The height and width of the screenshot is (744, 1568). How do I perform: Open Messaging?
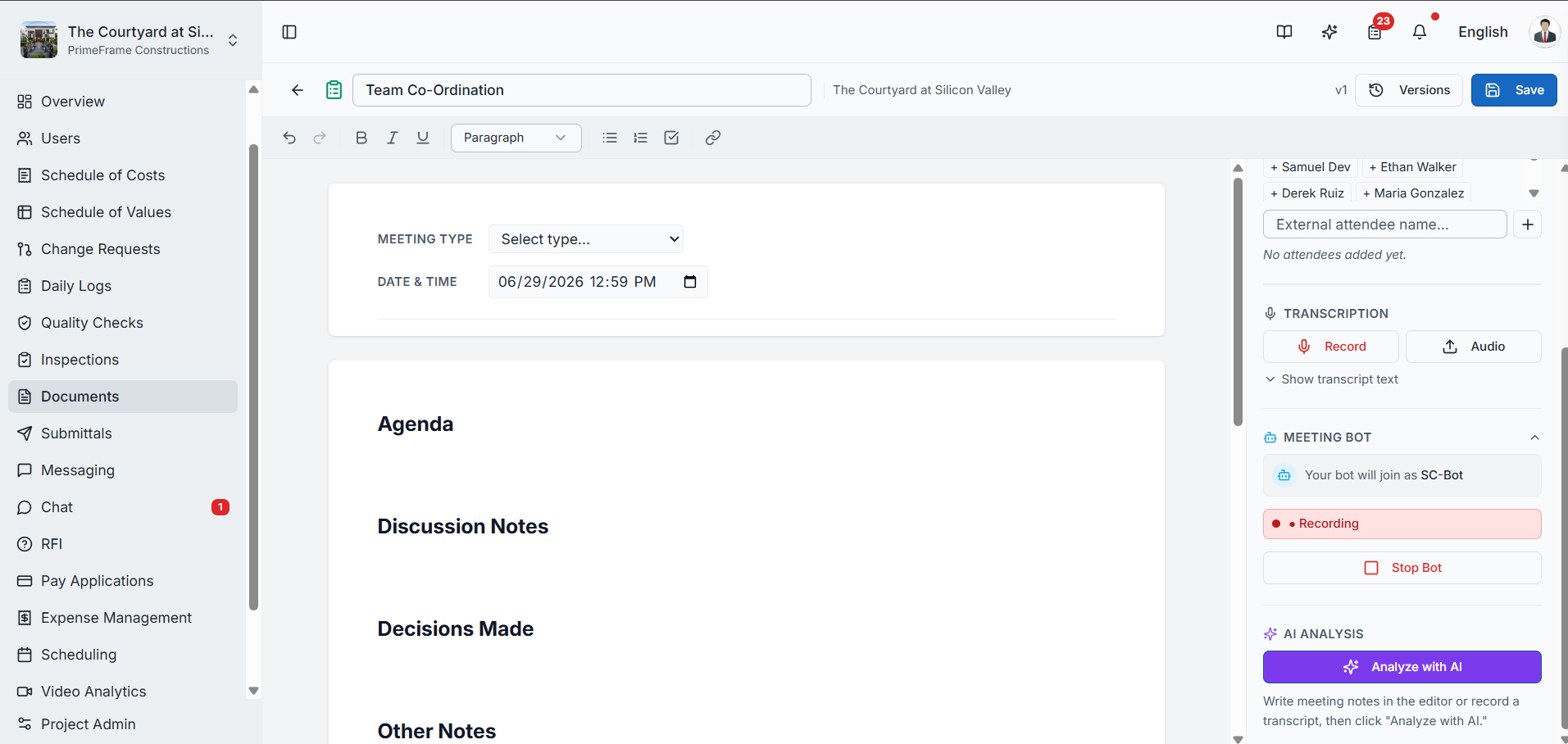tap(123, 470)
